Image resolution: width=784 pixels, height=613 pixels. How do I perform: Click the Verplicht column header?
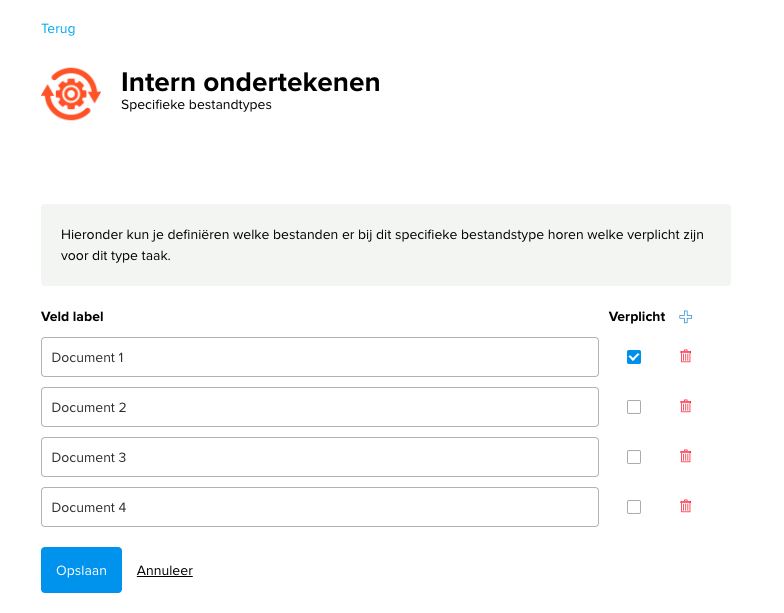(637, 316)
